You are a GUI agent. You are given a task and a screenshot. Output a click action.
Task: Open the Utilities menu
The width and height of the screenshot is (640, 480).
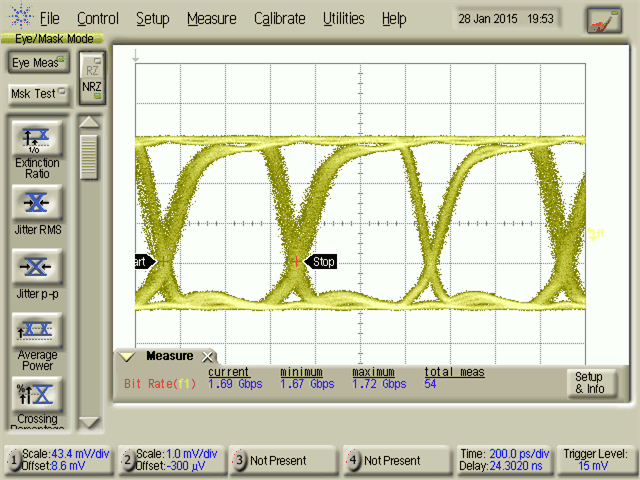[344, 18]
